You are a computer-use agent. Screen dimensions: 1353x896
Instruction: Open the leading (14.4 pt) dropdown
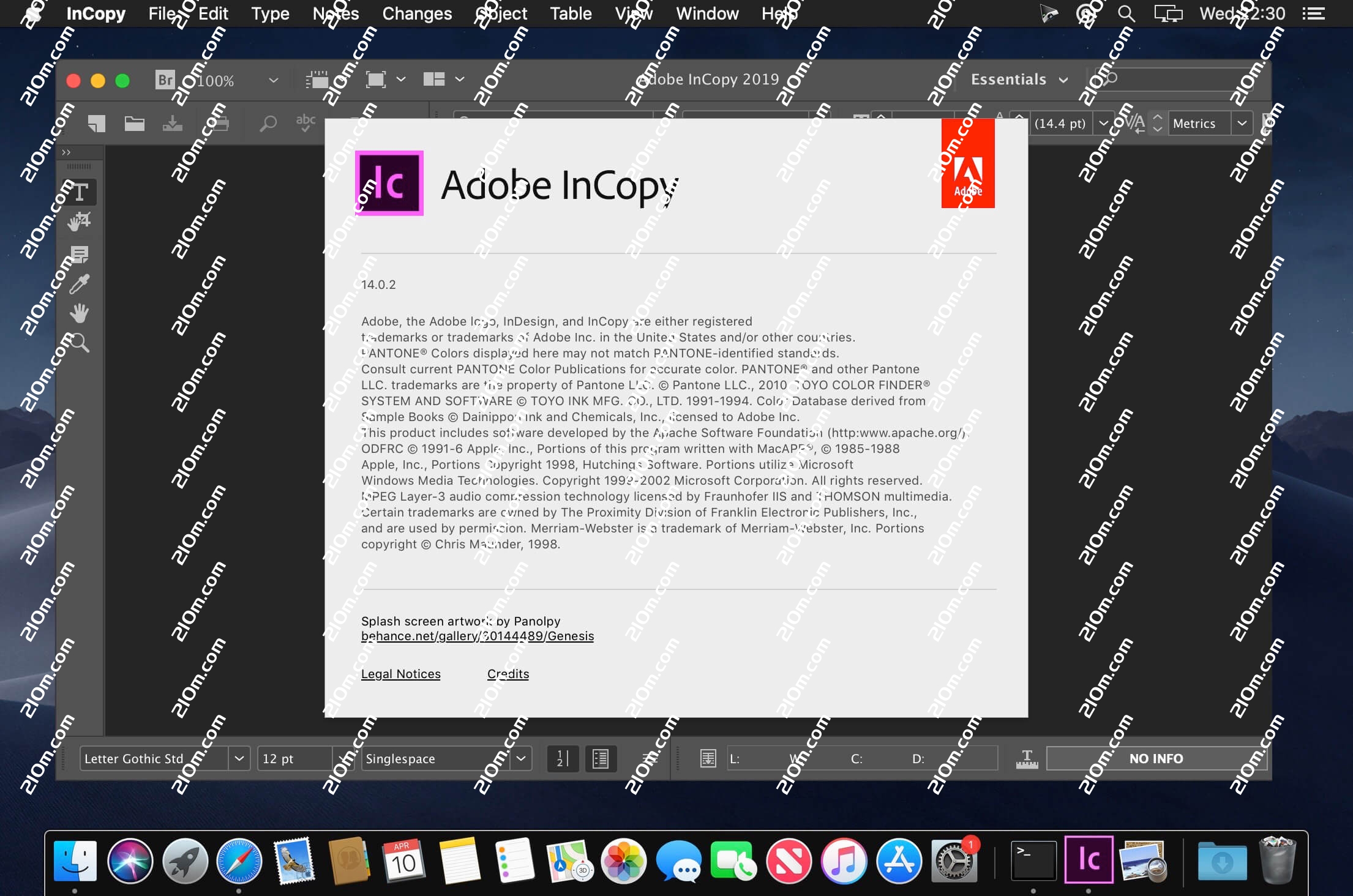point(1103,123)
